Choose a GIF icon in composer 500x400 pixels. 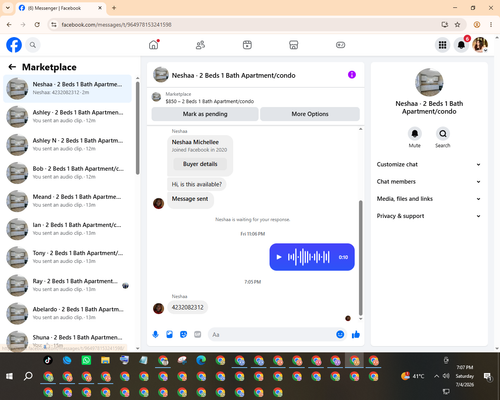coord(198,334)
